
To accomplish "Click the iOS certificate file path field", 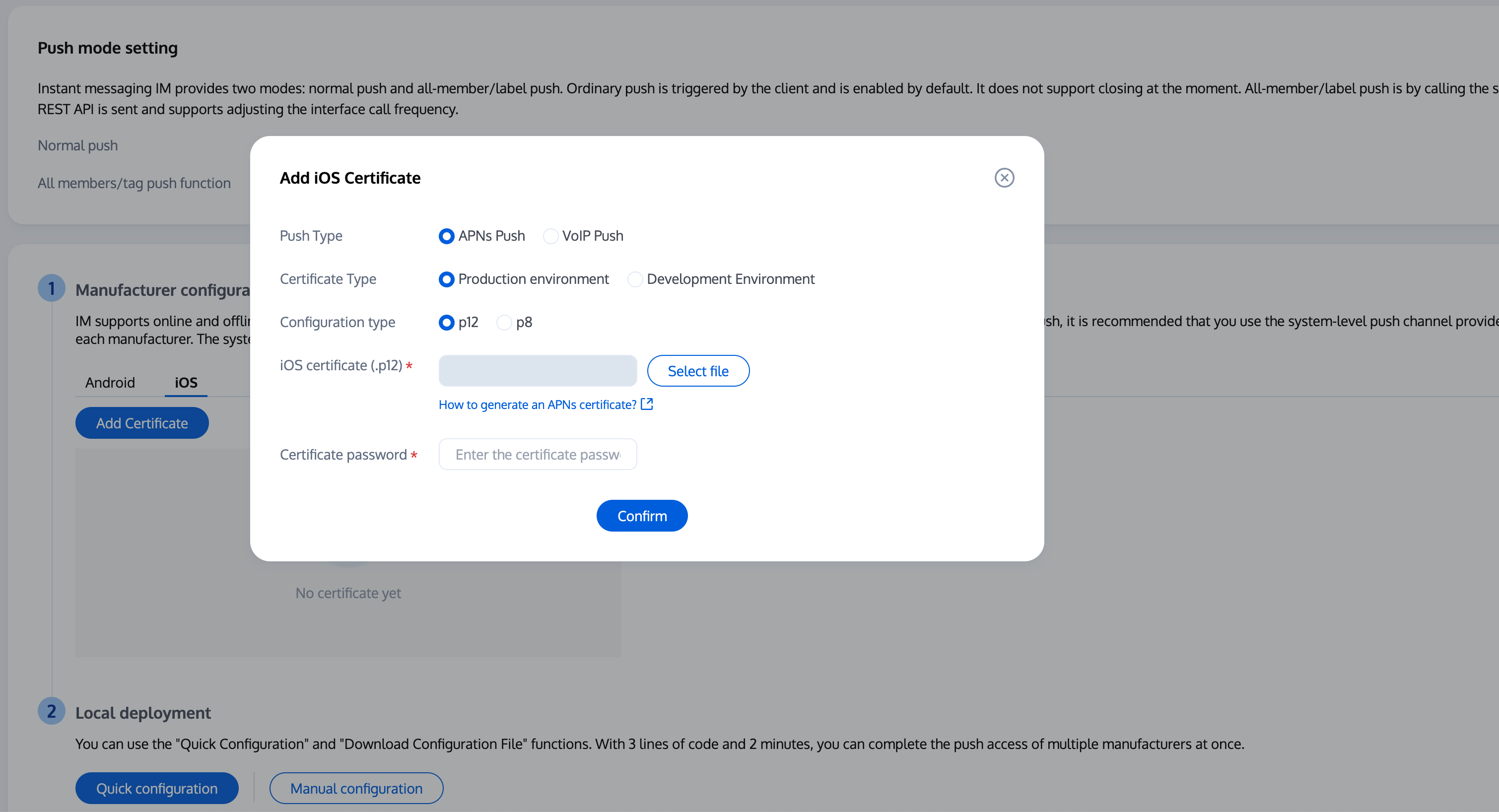I will click(537, 371).
